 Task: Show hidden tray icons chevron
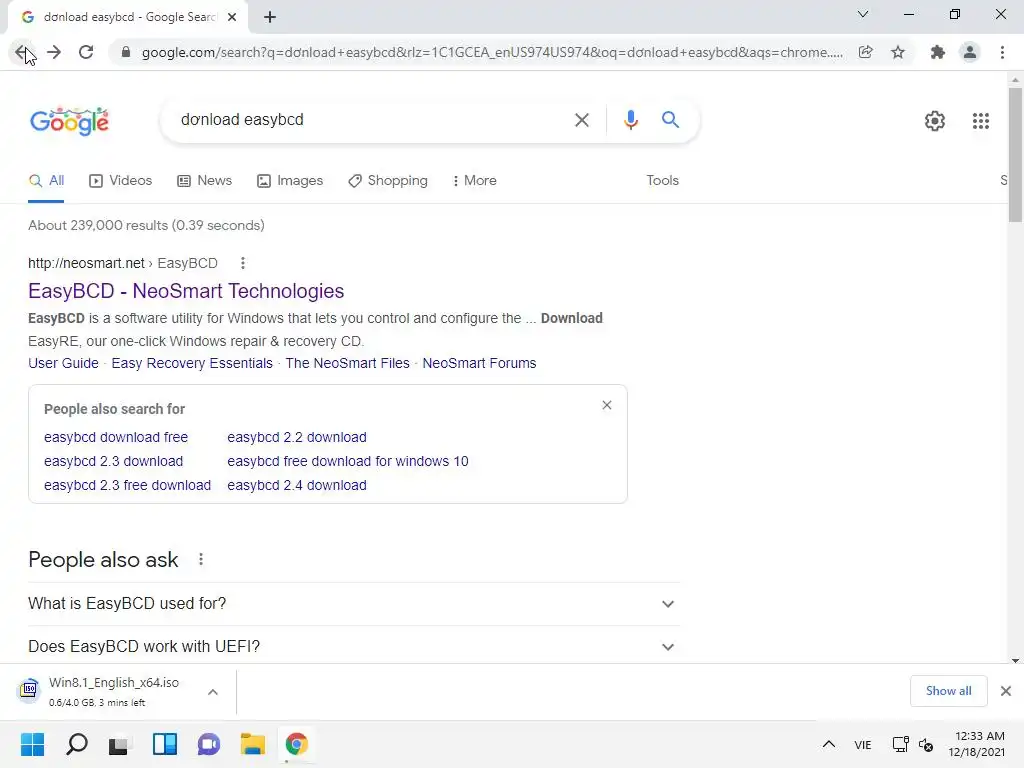829,744
